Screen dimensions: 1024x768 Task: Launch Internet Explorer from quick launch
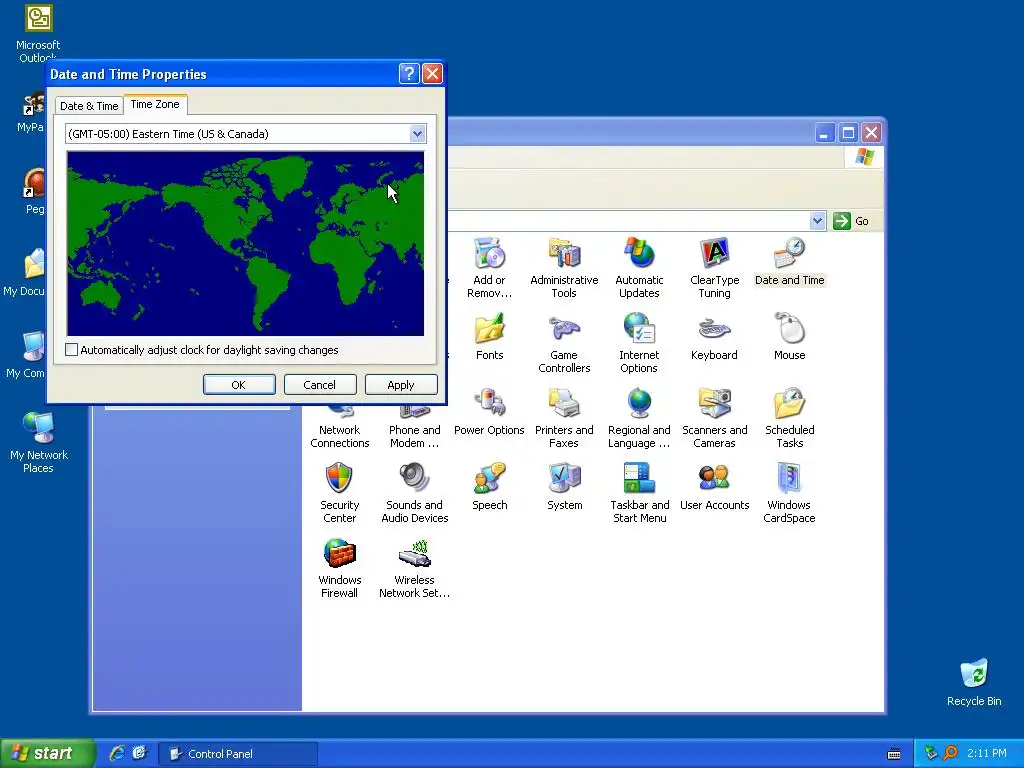tap(118, 753)
